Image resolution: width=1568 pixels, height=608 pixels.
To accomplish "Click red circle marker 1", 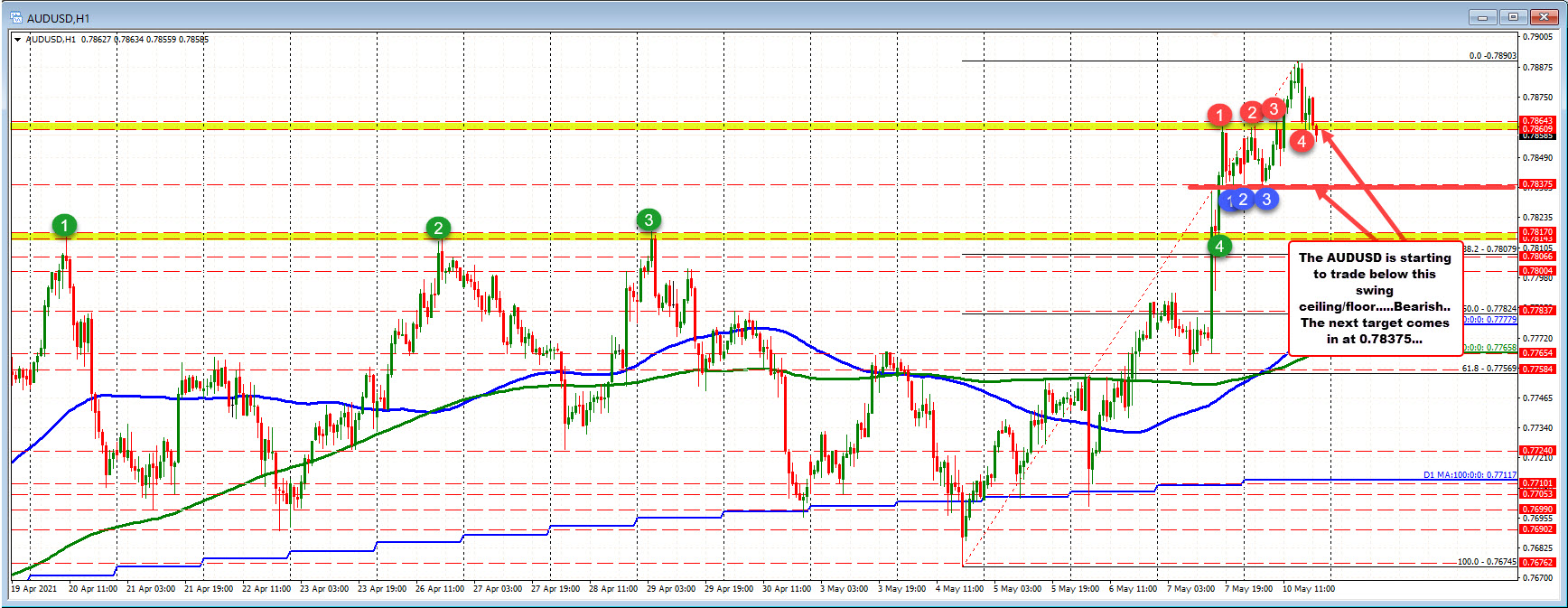I will 1219,115.
